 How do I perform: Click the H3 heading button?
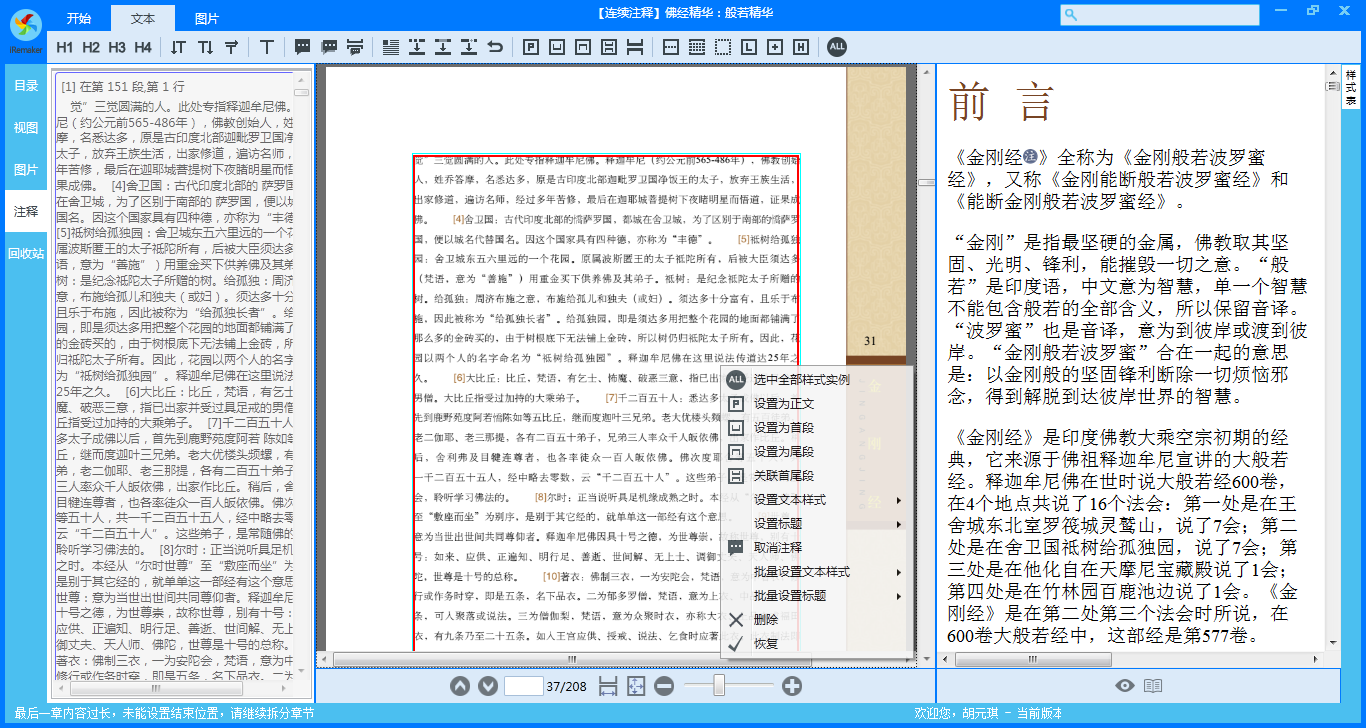click(x=117, y=47)
